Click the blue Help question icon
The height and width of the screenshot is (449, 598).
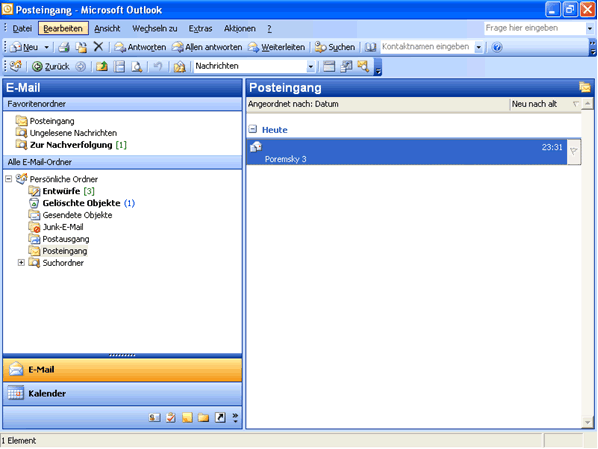click(497, 47)
